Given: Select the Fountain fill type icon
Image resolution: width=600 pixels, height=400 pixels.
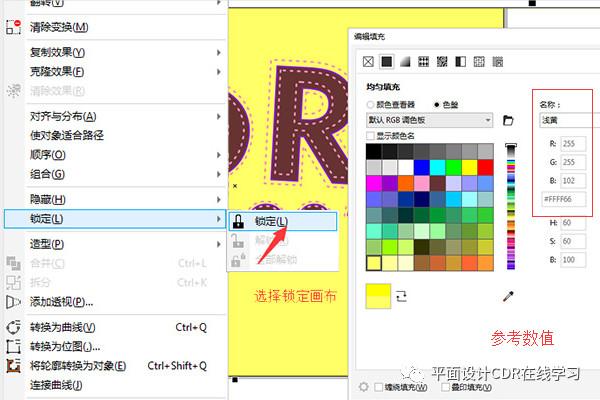Looking at the screenshot, I should (x=405, y=62).
